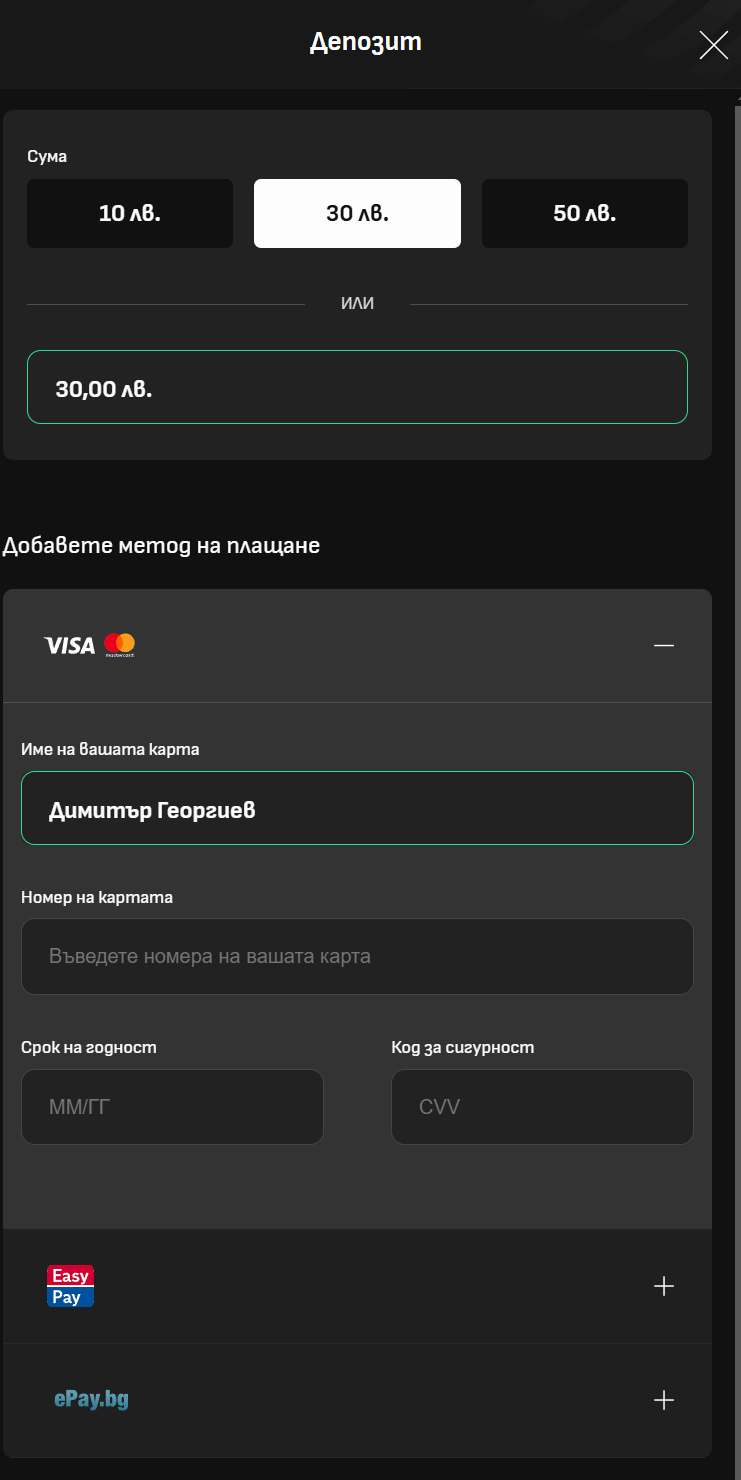Click the ММ/ГГ expiry date field
741x1480 pixels.
point(172,1107)
